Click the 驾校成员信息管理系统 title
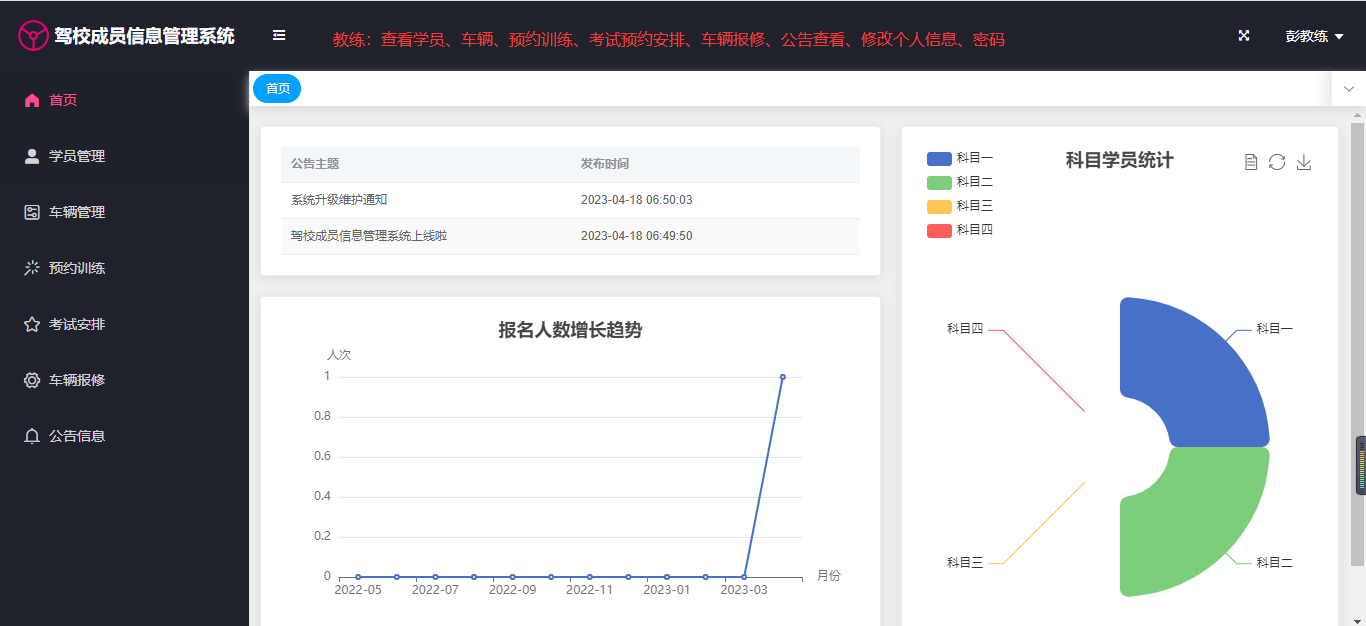 (144, 36)
